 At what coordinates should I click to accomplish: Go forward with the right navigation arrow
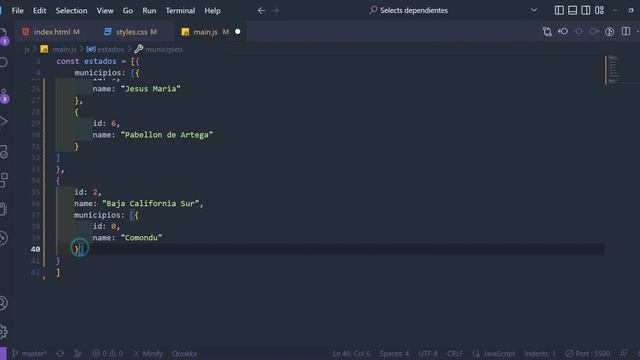point(275,11)
